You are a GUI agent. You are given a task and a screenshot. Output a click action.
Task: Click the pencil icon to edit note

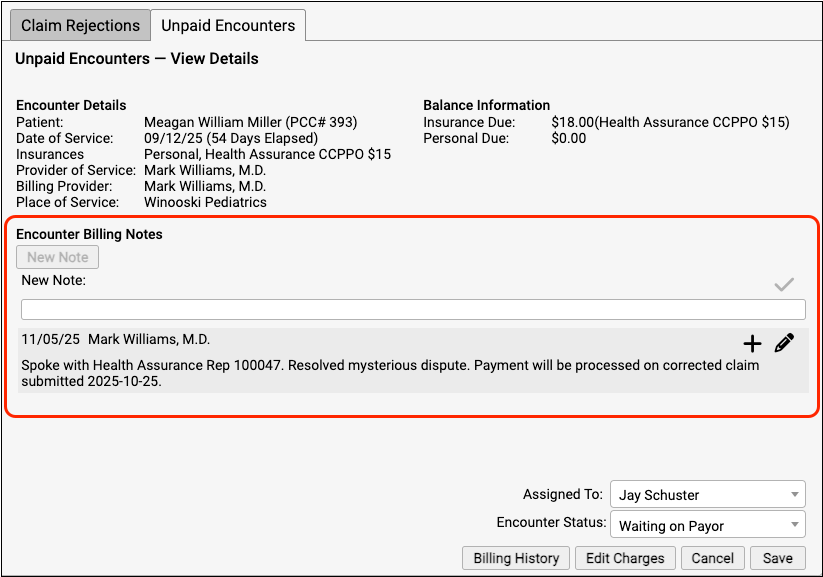pos(784,343)
